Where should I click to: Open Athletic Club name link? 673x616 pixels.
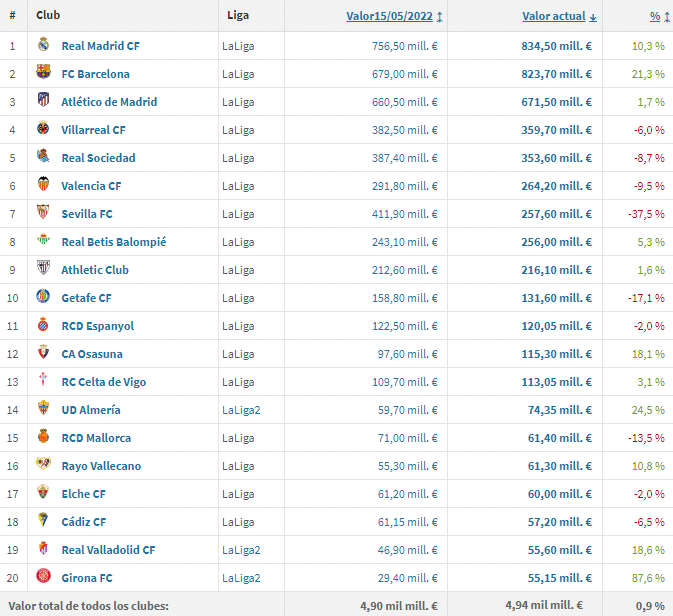pyautogui.click(x=95, y=270)
